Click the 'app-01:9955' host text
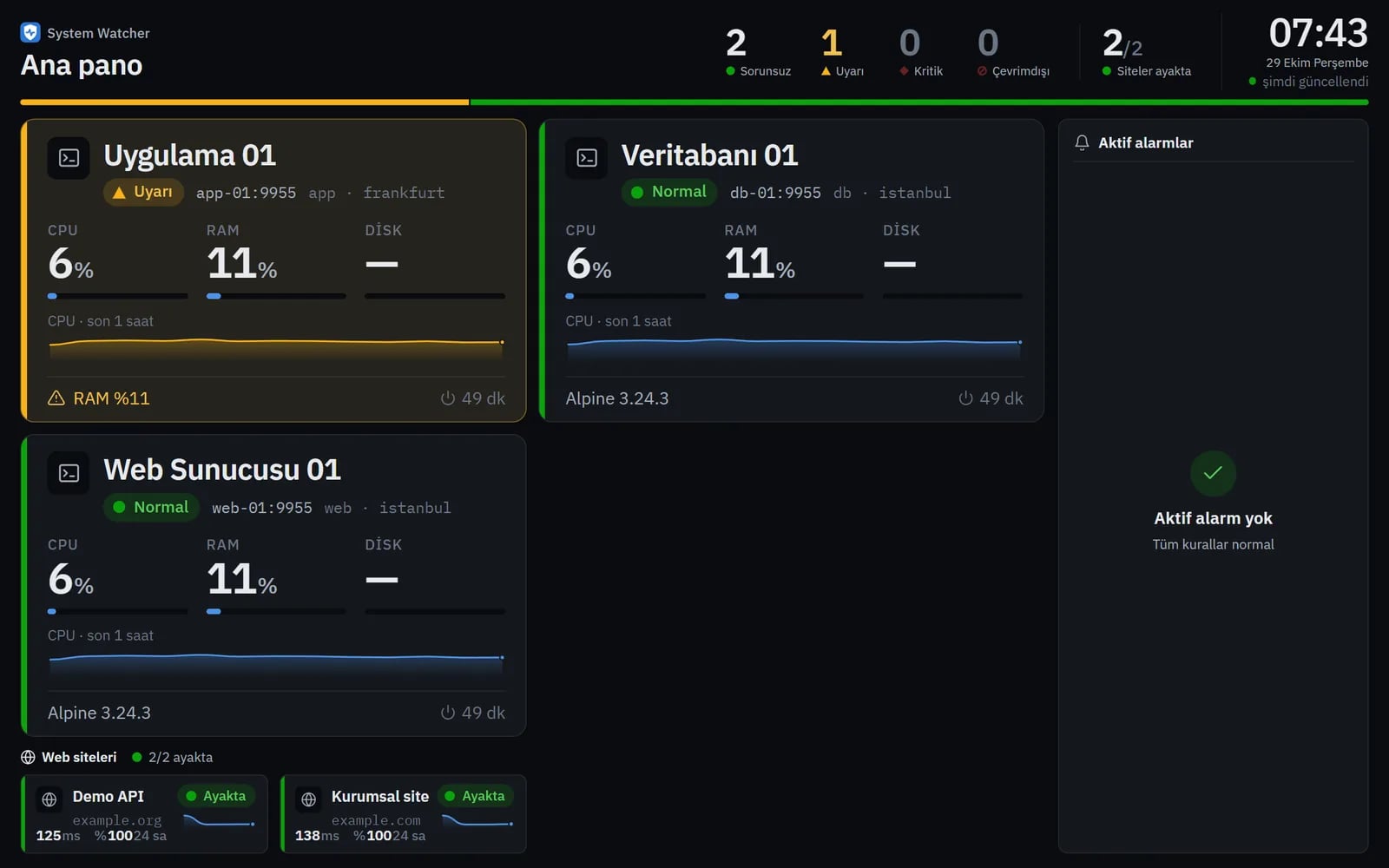 click(x=246, y=193)
